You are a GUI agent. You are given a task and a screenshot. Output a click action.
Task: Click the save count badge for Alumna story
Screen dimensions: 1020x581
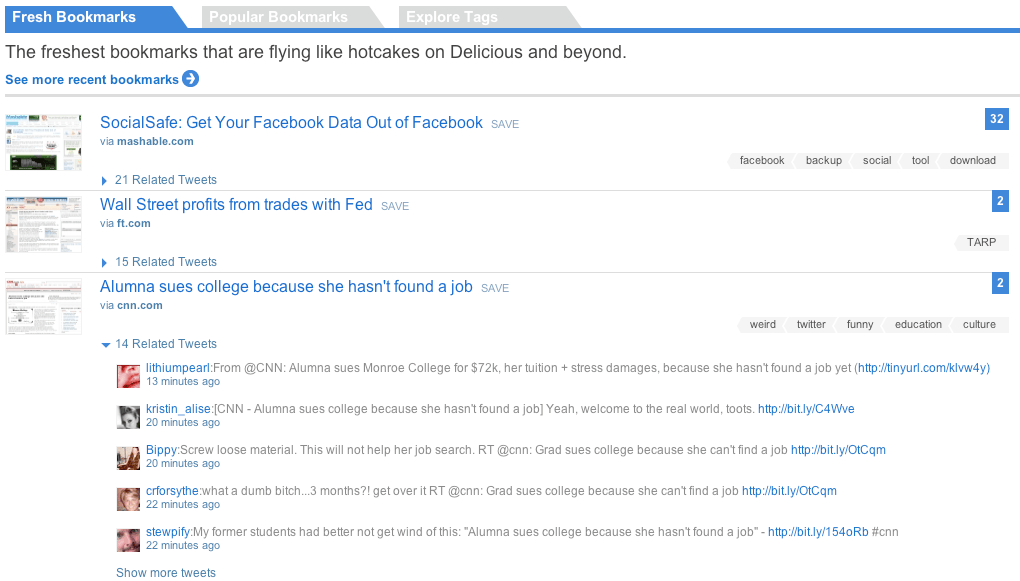point(1000,283)
